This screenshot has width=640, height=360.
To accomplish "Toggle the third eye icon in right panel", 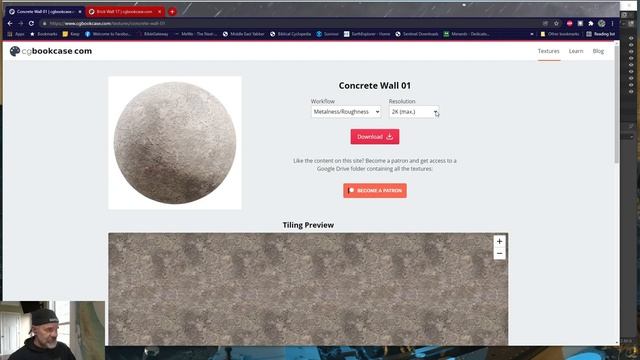I will click(631, 51).
